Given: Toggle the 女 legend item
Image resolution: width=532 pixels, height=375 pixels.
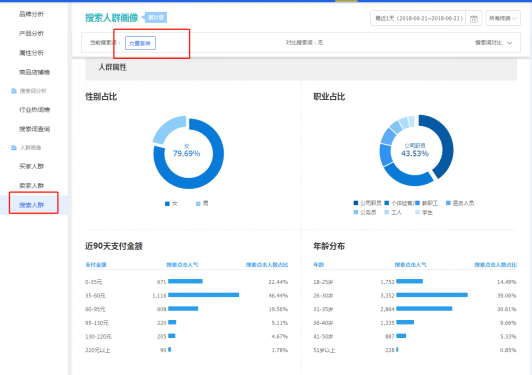Looking at the screenshot, I should pyautogui.click(x=171, y=204).
